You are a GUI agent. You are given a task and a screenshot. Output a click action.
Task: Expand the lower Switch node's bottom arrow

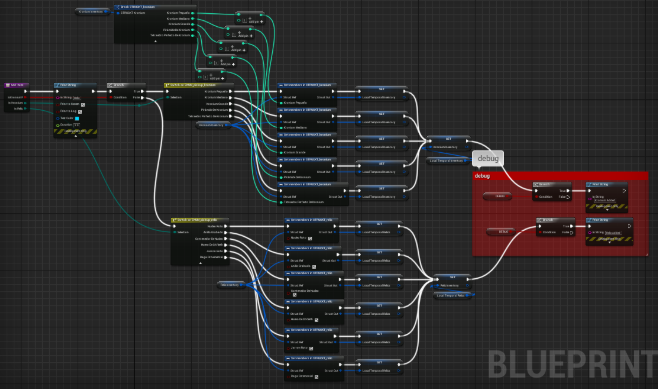pyautogui.click(x=200, y=263)
